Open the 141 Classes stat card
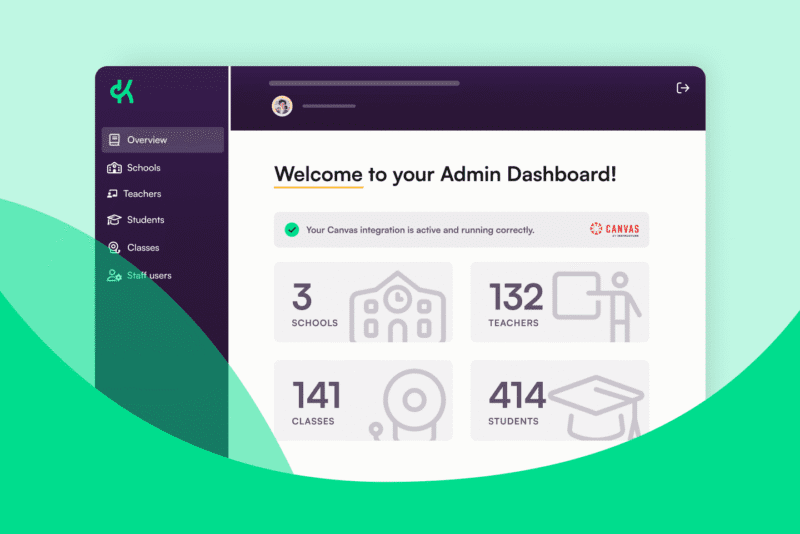 tap(363, 400)
